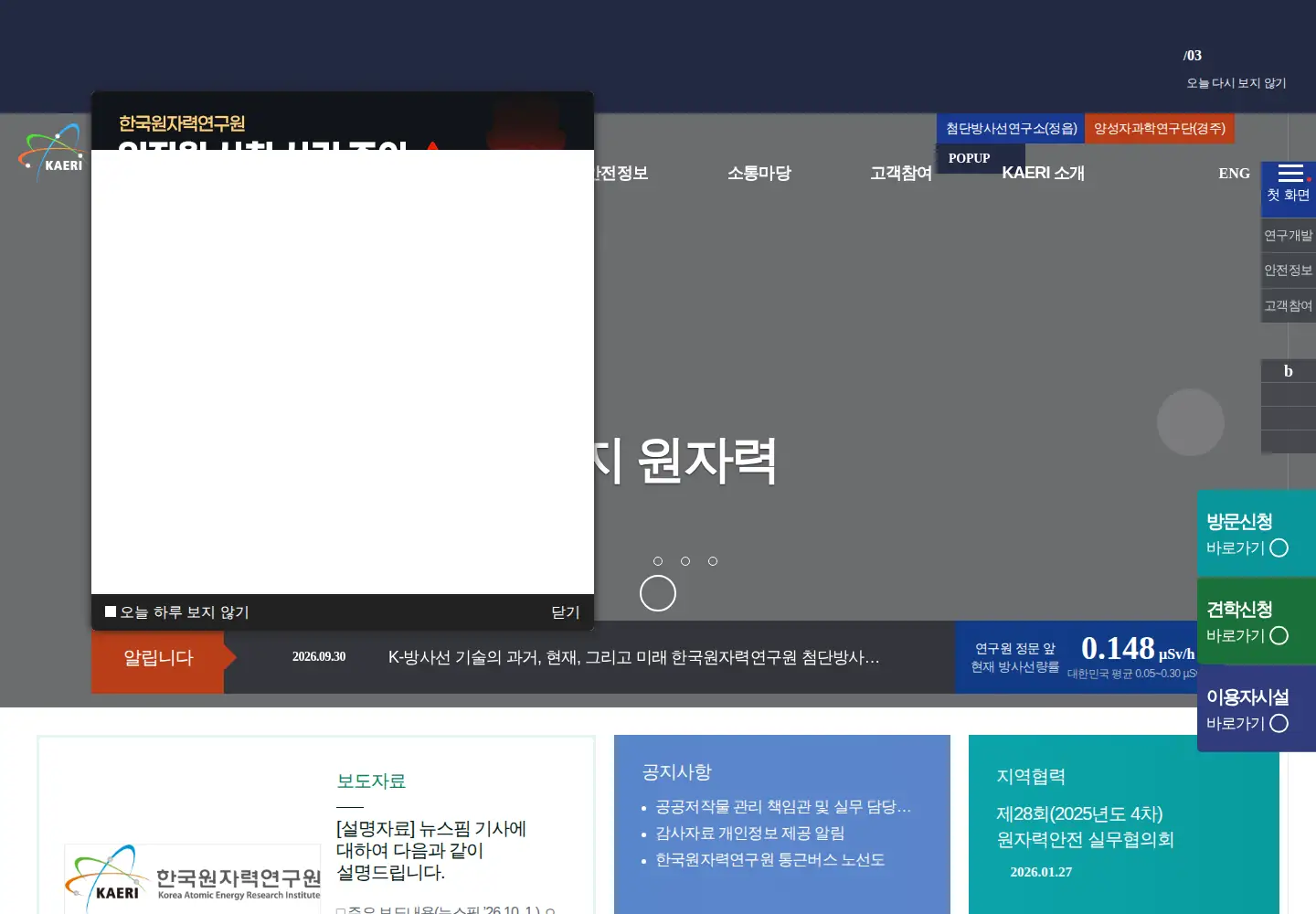Click the 한국원자력연구원 logo thumbnail in 보도자료

(193, 878)
